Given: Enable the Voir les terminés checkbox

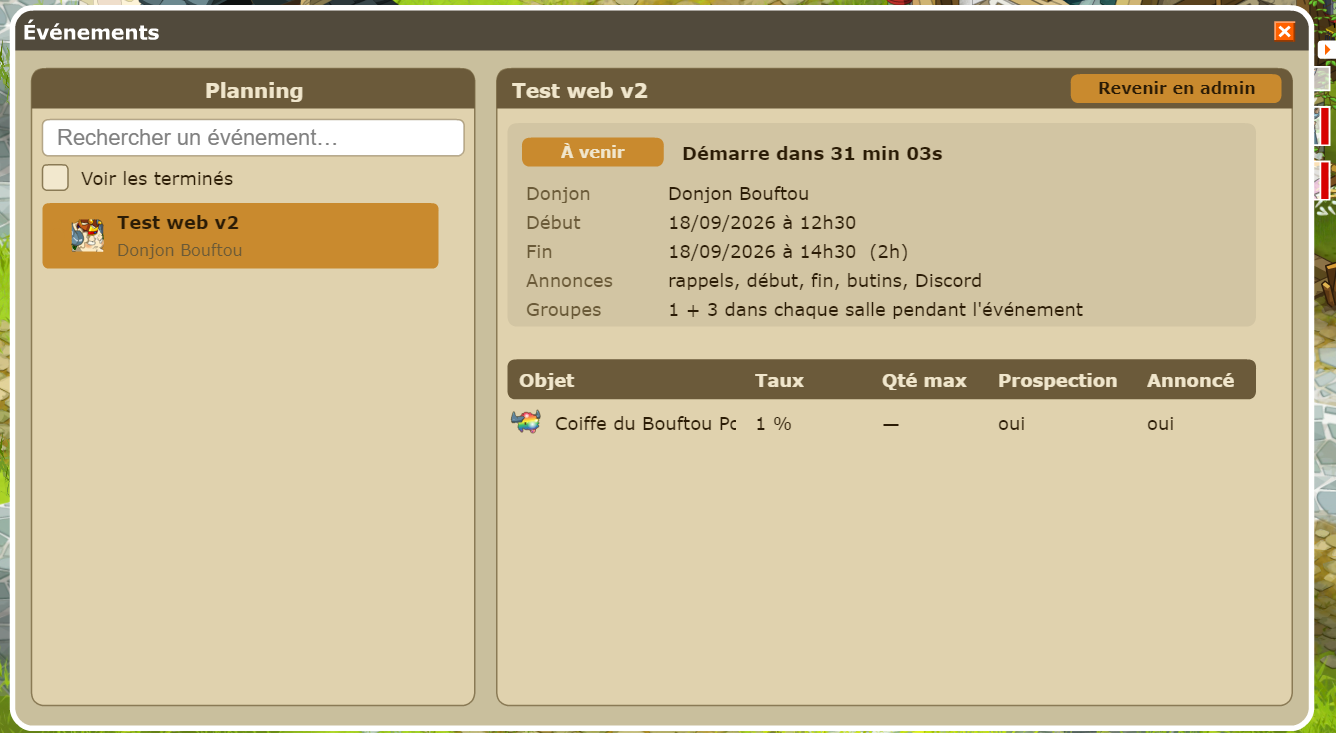Looking at the screenshot, I should pos(55,178).
